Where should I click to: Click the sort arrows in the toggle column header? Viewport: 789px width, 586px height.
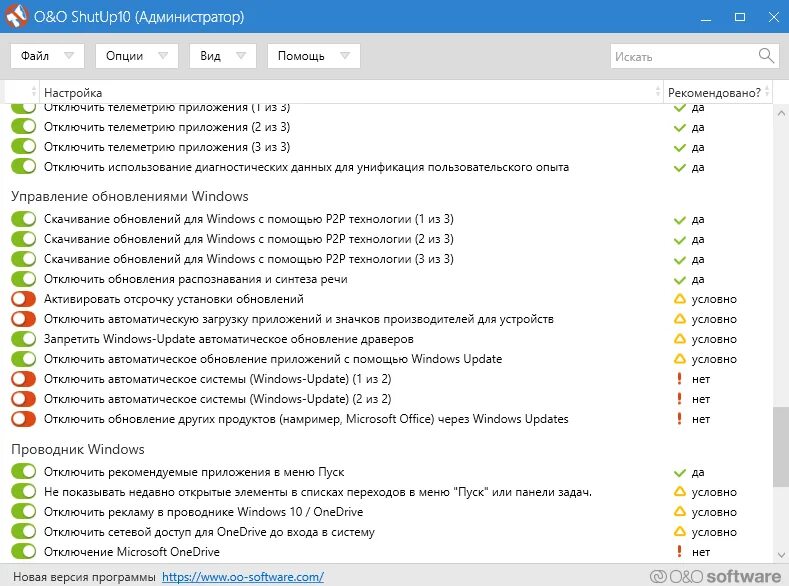[x=34, y=92]
